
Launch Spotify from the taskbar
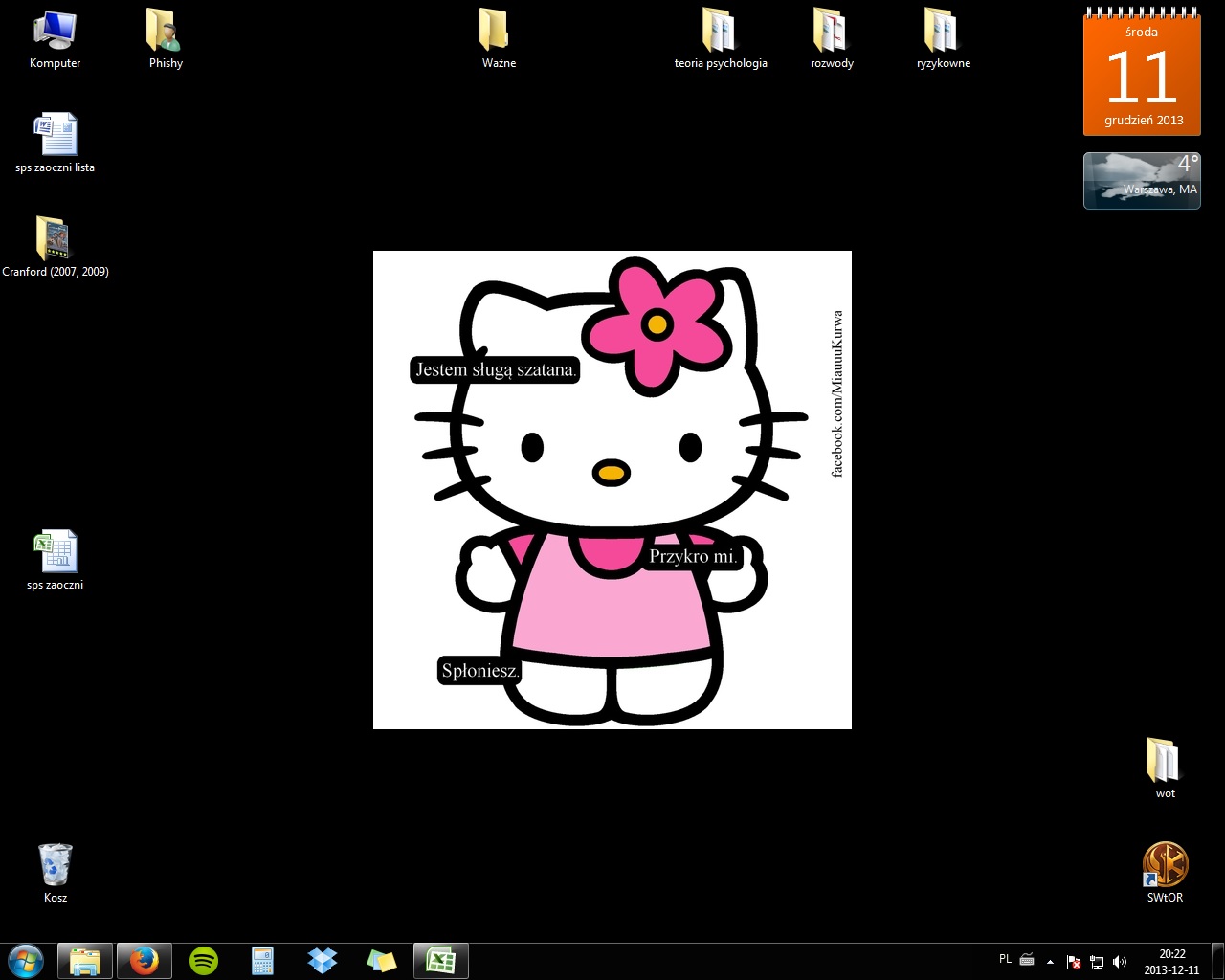[x=204, y=960]
